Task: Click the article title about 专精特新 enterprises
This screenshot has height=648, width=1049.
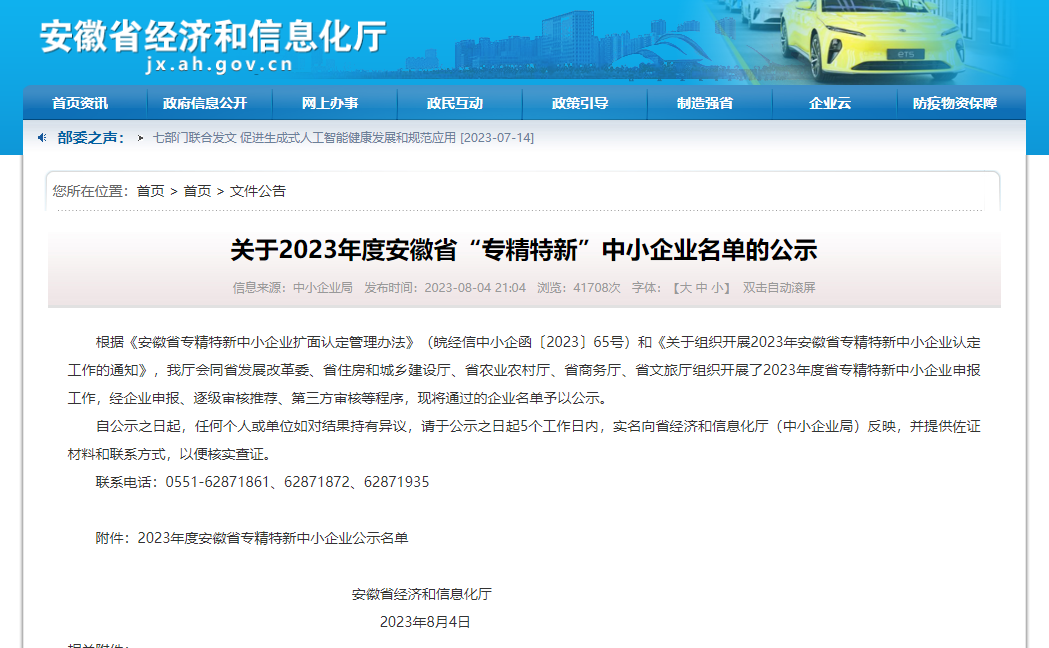Action: [x=524, y=250]
